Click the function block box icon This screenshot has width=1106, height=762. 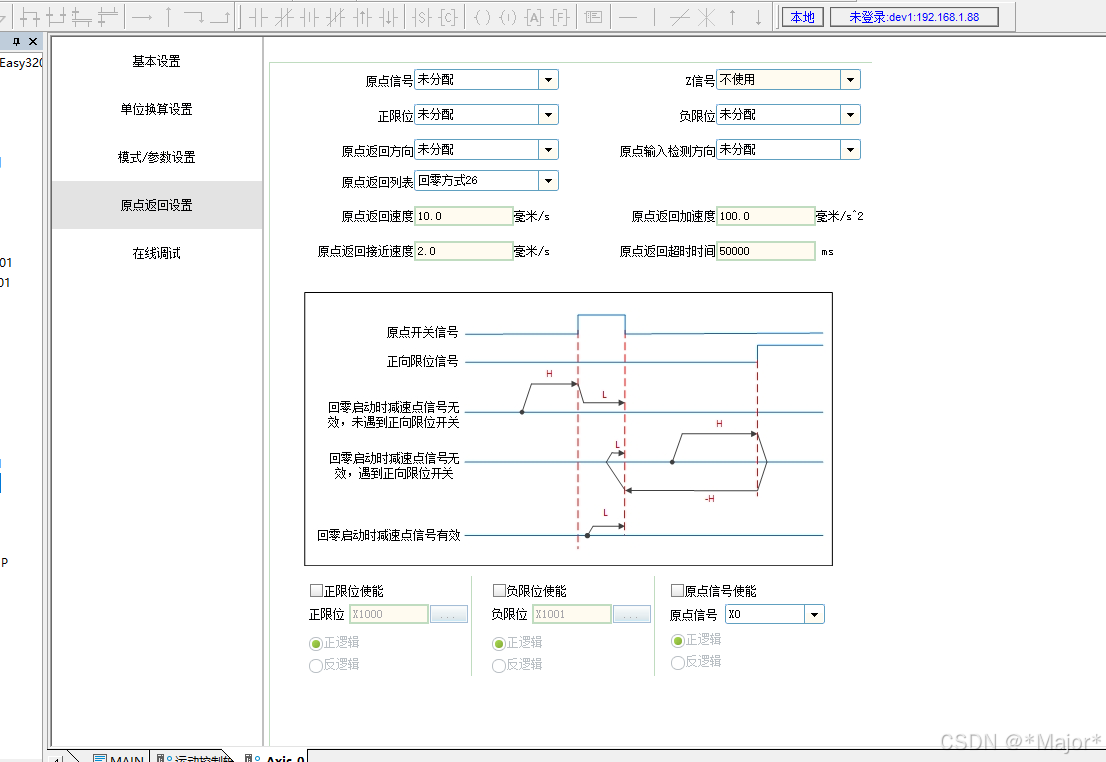click(x=594, y=17)
